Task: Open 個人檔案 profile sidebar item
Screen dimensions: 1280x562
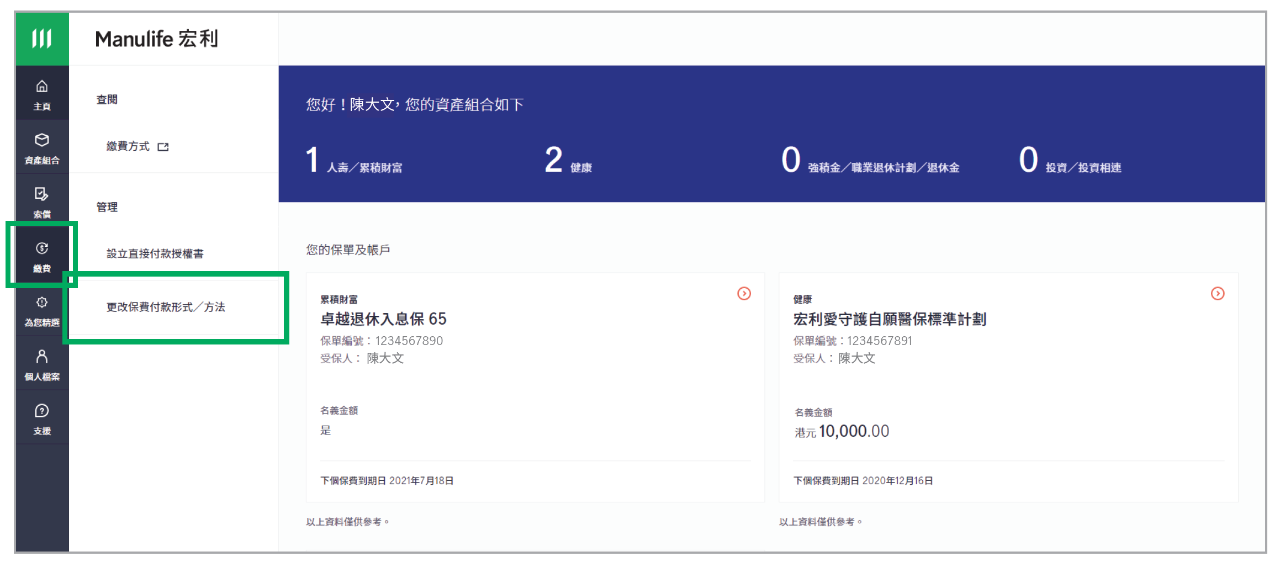Action: click(x=42, y=363)
